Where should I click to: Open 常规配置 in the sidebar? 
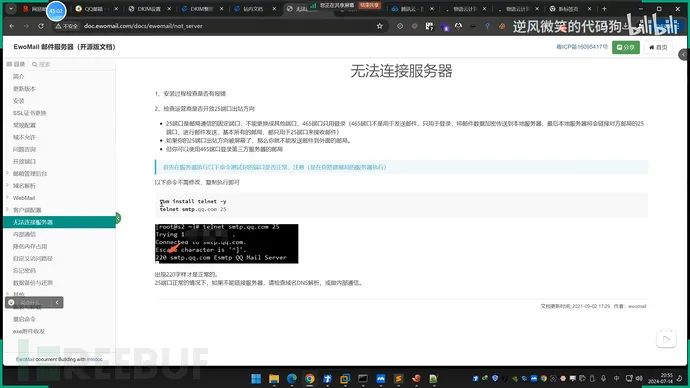24,125
